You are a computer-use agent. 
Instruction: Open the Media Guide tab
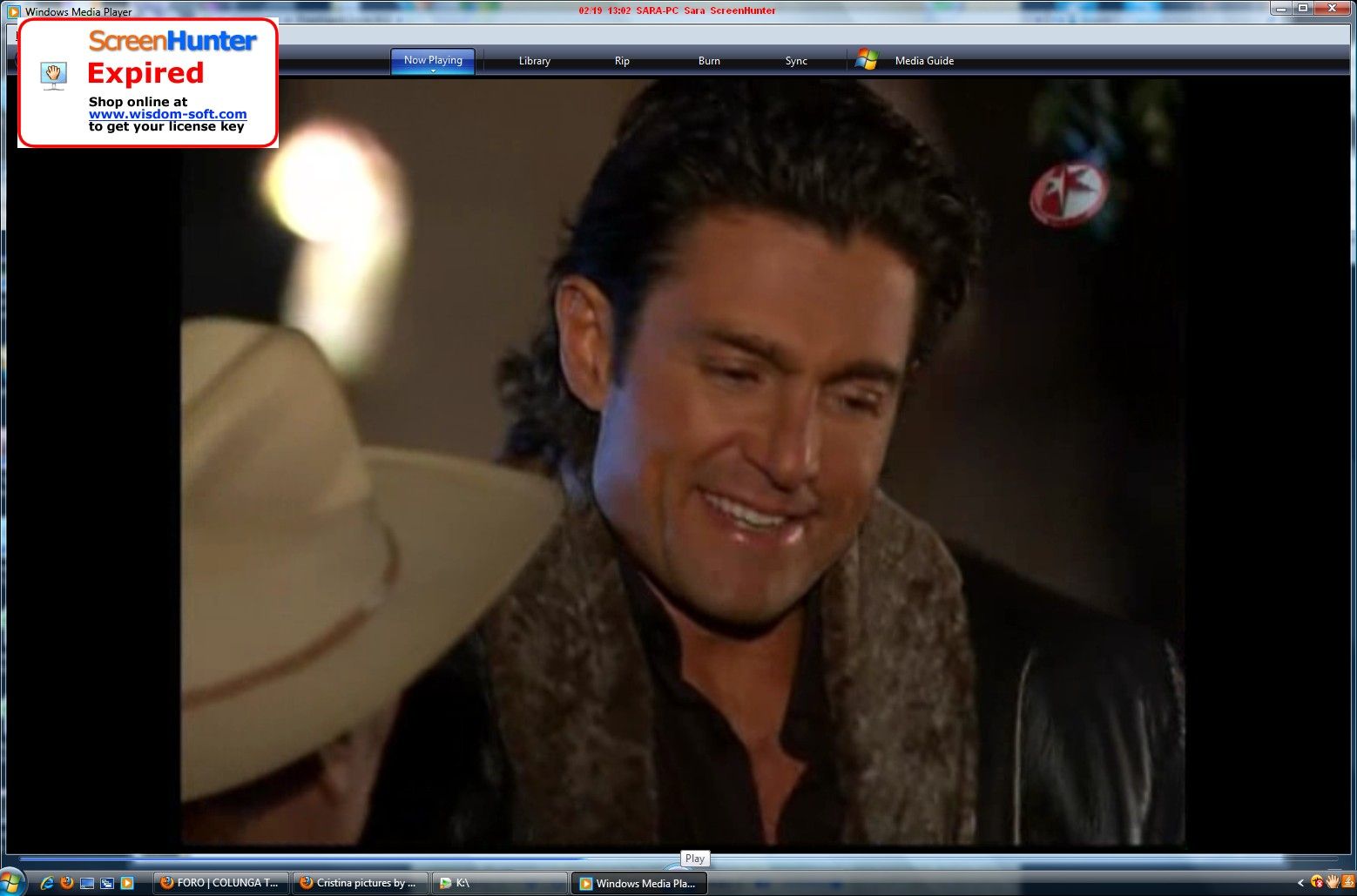click(924, 61)
